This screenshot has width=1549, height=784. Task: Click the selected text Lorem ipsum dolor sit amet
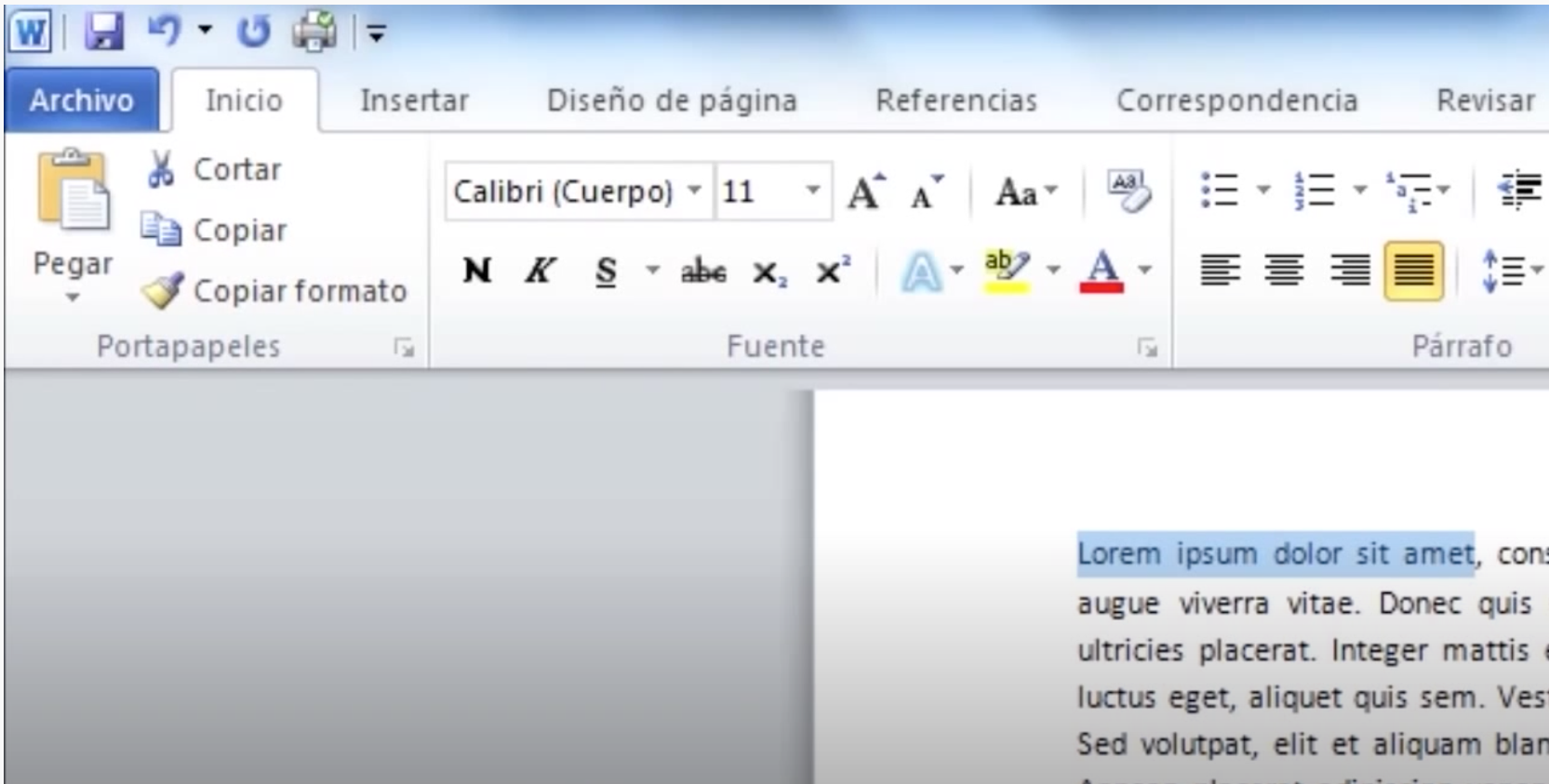point(1275,554)
